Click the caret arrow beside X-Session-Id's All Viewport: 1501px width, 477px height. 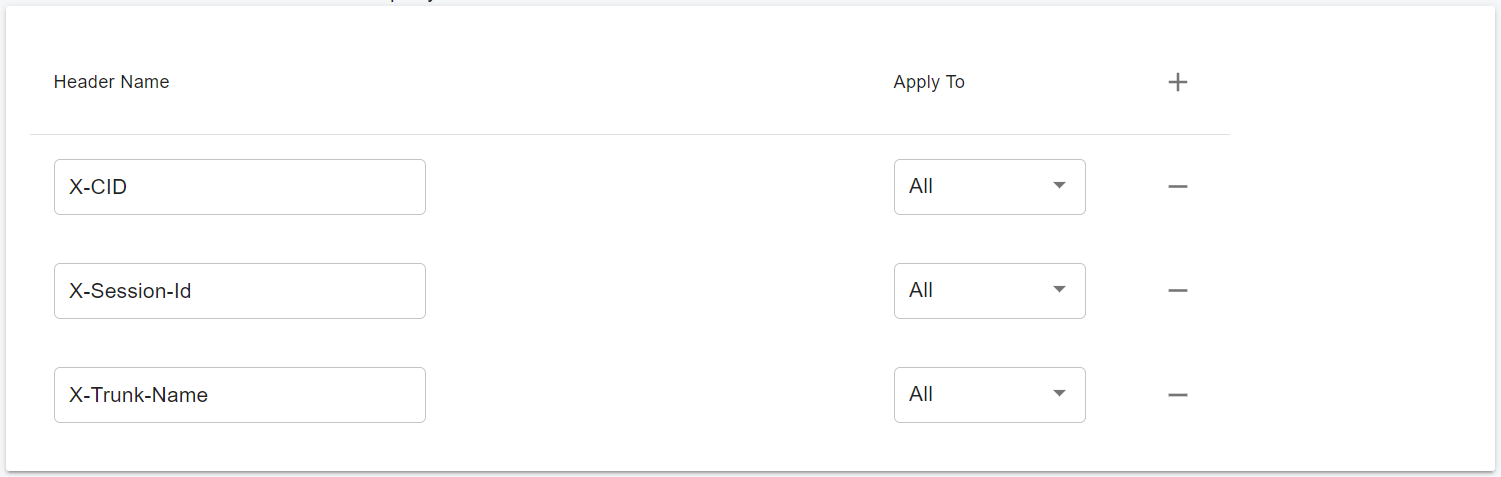pos(1059,290)
